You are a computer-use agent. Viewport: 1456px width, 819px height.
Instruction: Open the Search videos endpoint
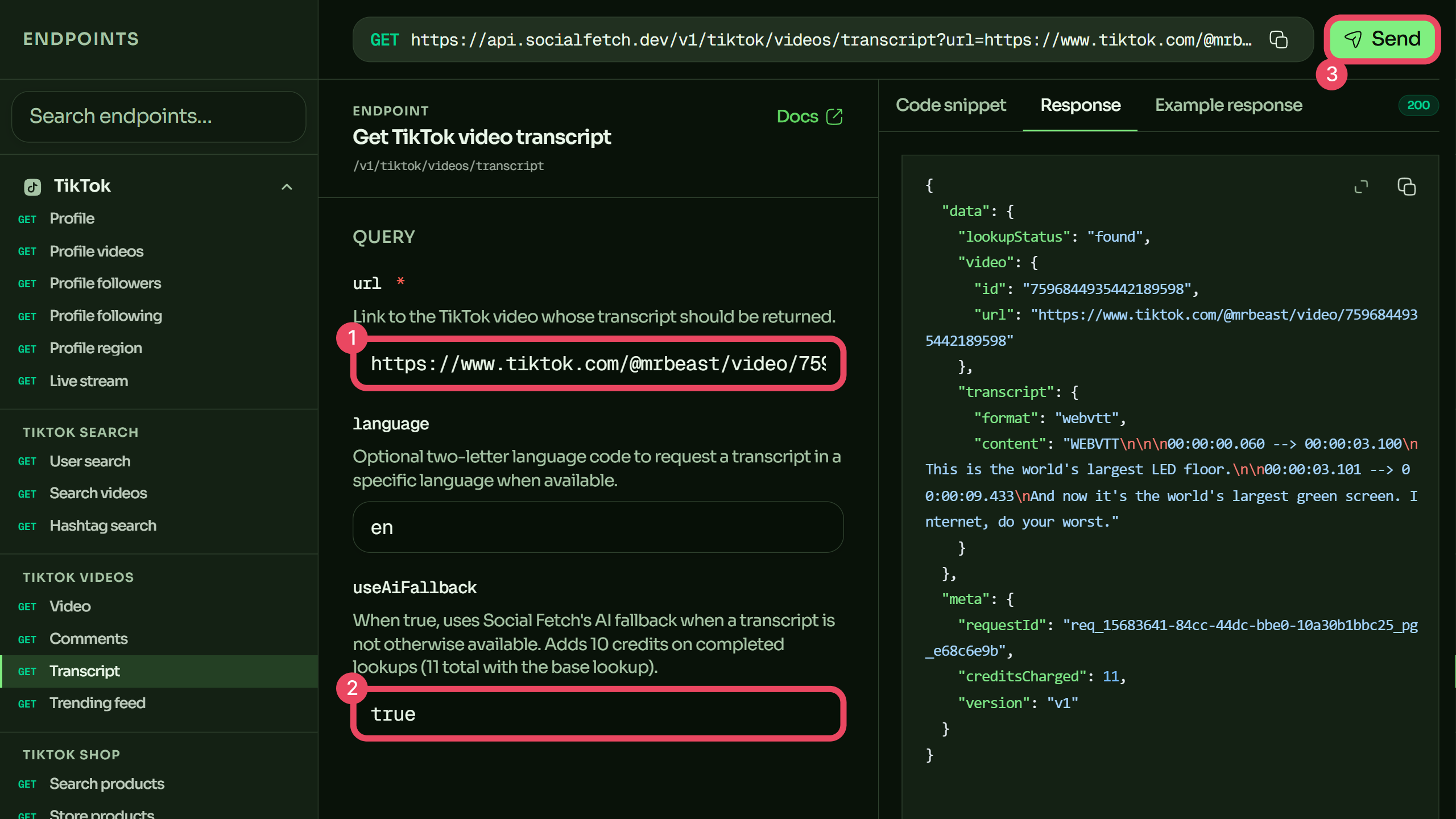point(159,493)
